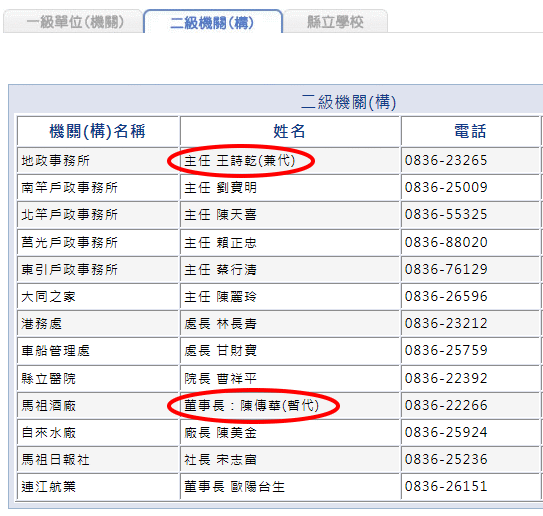Select the 縣立醫院 agency cell

tap(98, 378)
